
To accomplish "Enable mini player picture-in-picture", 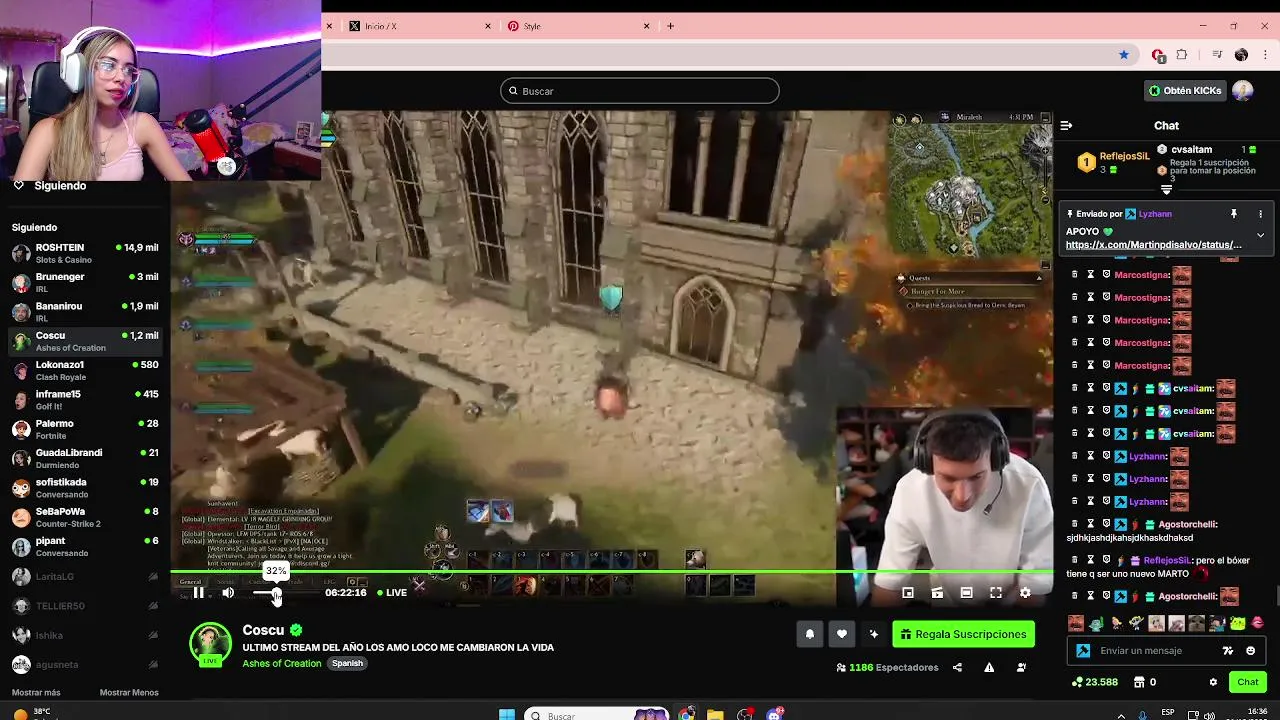I will click(908, 593).
